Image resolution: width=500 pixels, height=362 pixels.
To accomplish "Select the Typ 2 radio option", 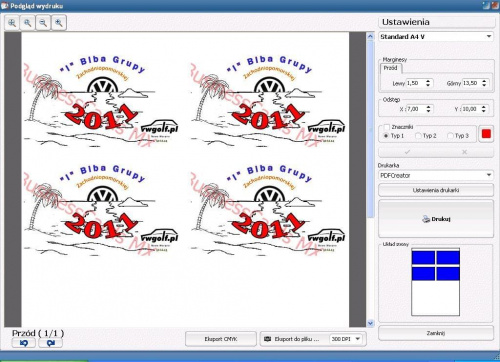I will [418, 136].
